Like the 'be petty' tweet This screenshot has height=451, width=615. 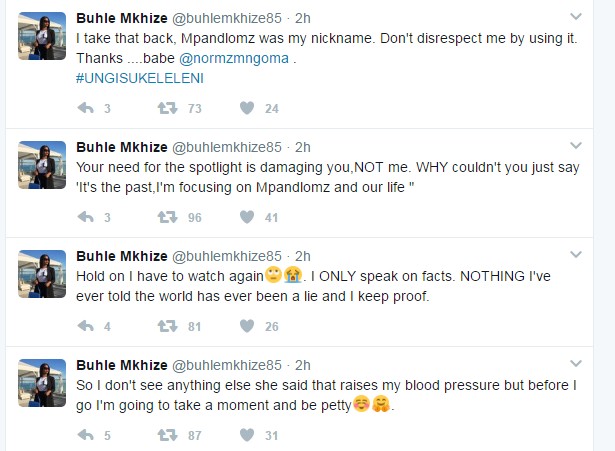tap(246, 434)
